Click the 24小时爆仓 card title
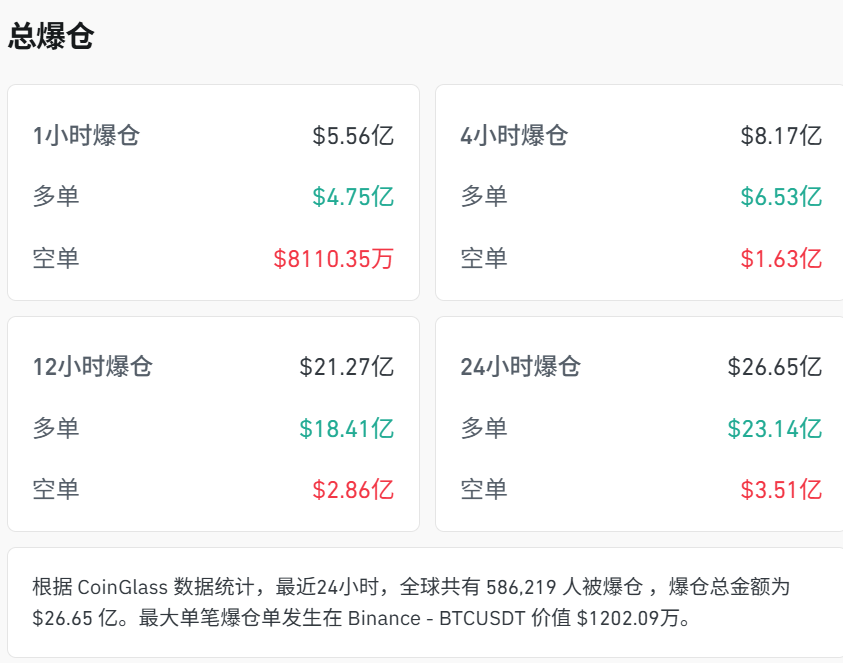This screenshot has height=663, width=843. pos(521,367)
